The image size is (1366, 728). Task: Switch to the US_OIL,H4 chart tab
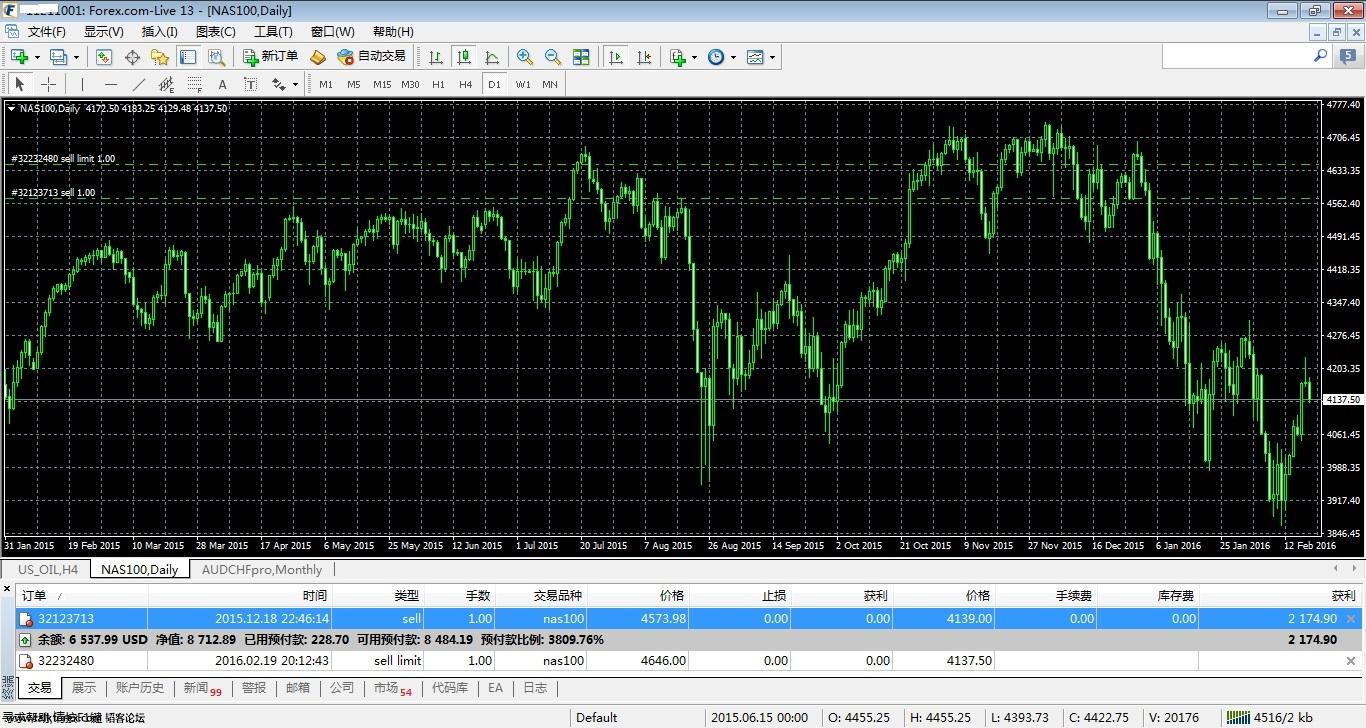48,569
